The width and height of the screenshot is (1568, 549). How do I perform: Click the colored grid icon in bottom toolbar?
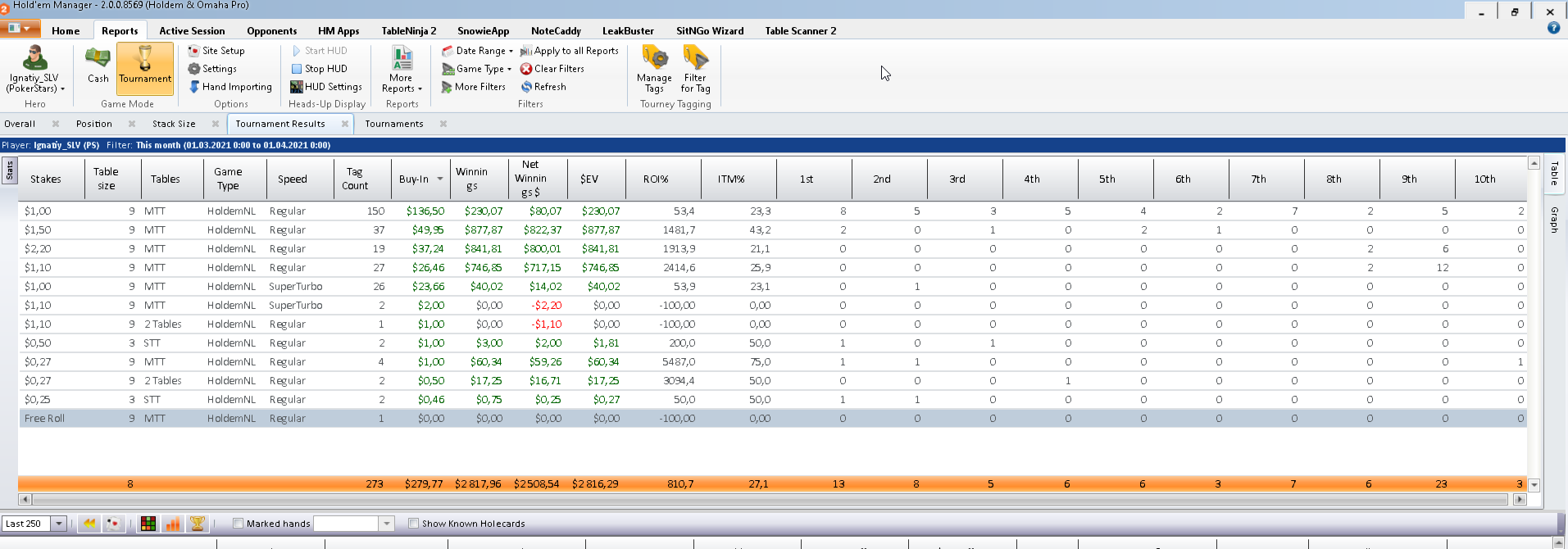148,524
